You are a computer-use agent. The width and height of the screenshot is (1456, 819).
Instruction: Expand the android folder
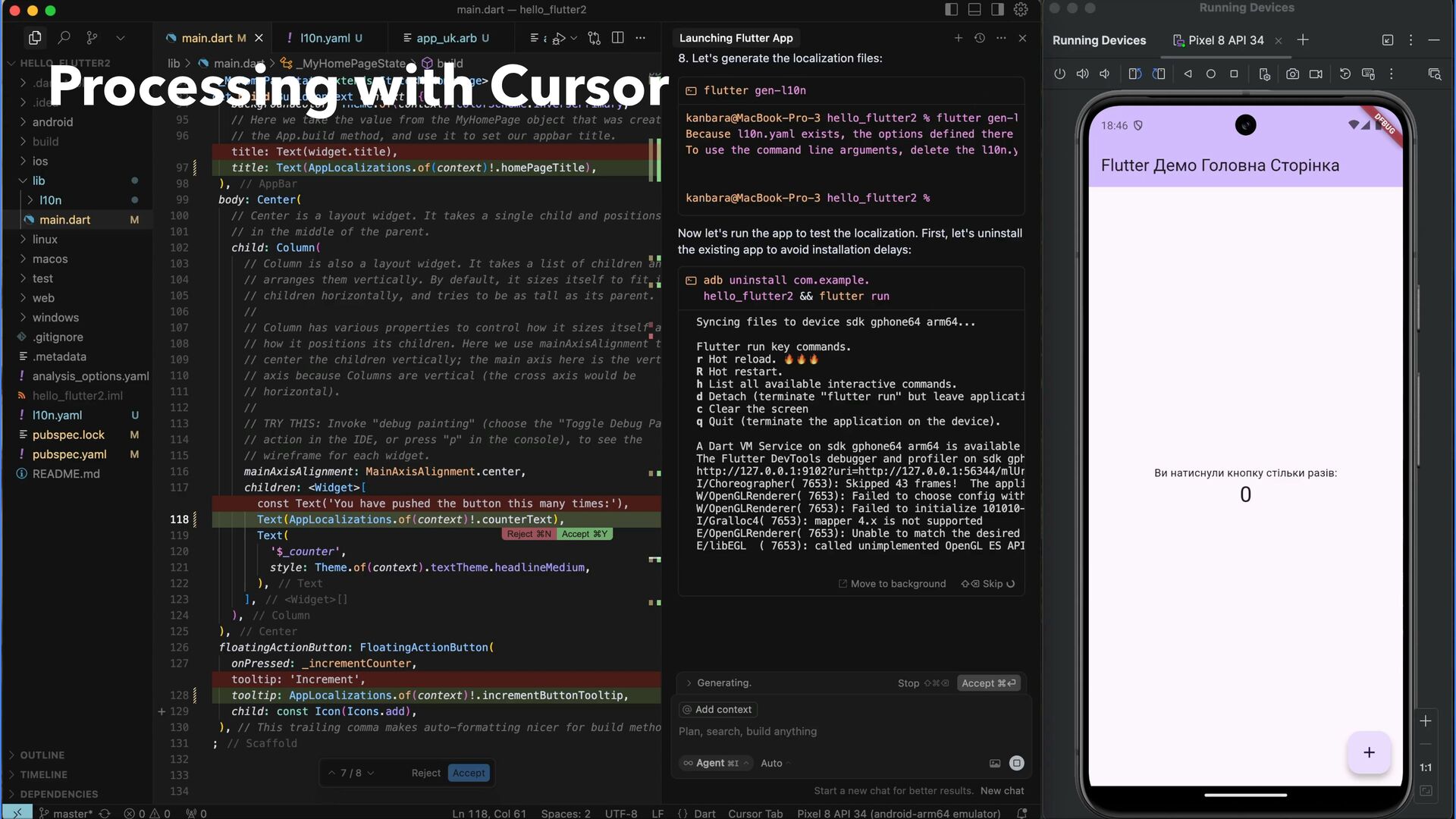[x=52, y=122]
